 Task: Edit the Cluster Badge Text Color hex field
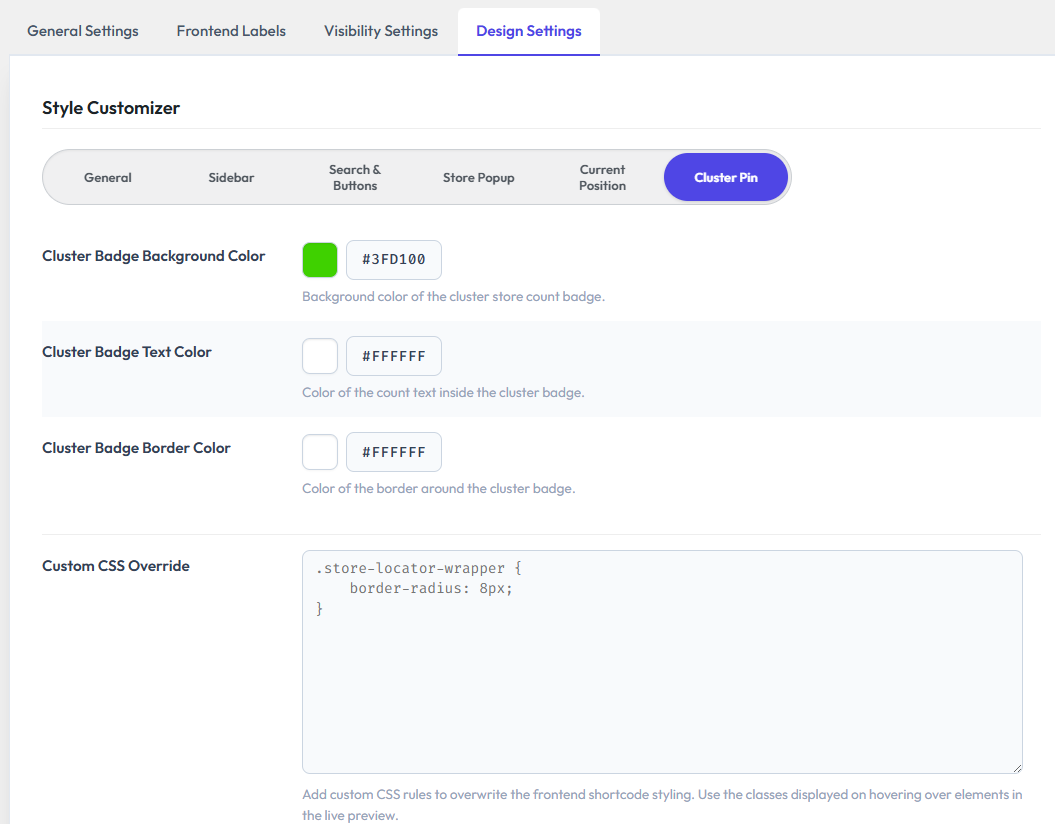click(x=394, y=356)
